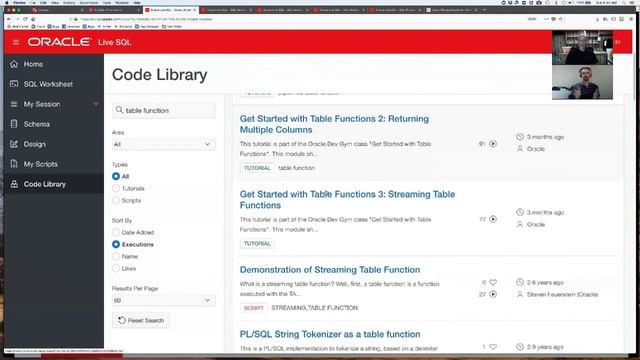Image resolution: width=640 pixels, height=360 pixels.
Task: Filter types to Scripts only
Action: coord(116,200)
